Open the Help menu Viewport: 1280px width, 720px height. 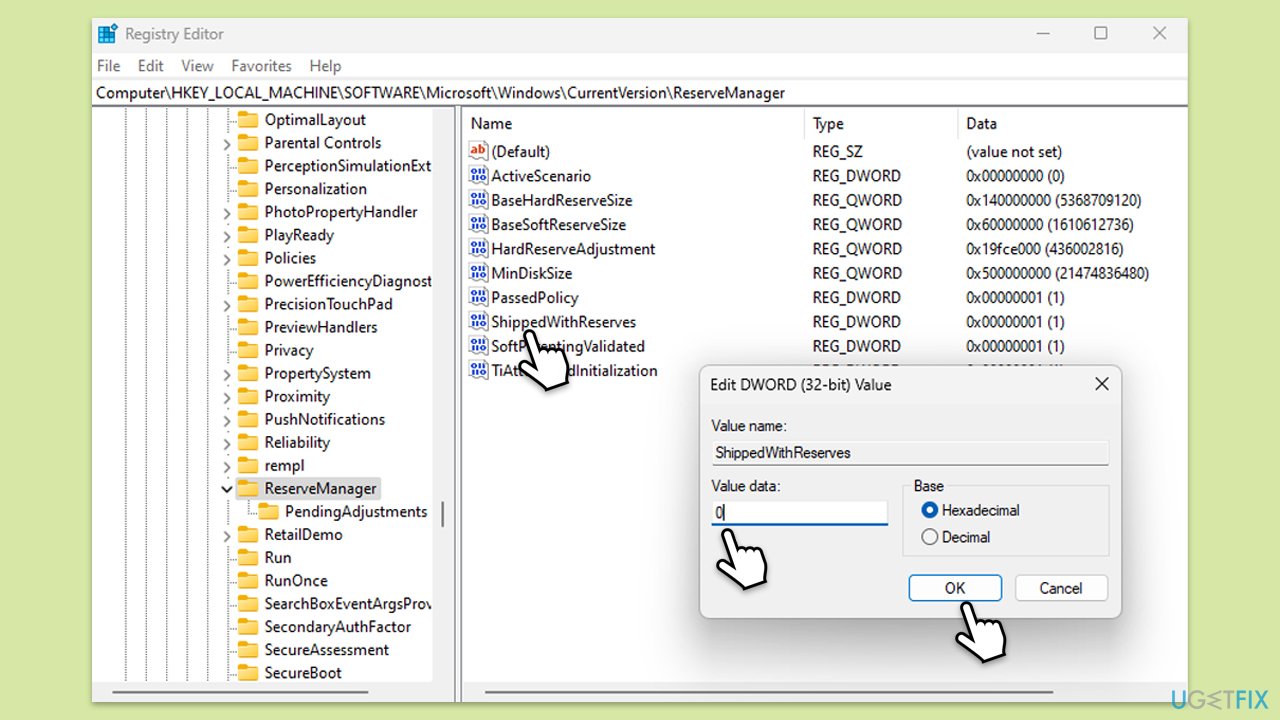(x=325, y=66)
